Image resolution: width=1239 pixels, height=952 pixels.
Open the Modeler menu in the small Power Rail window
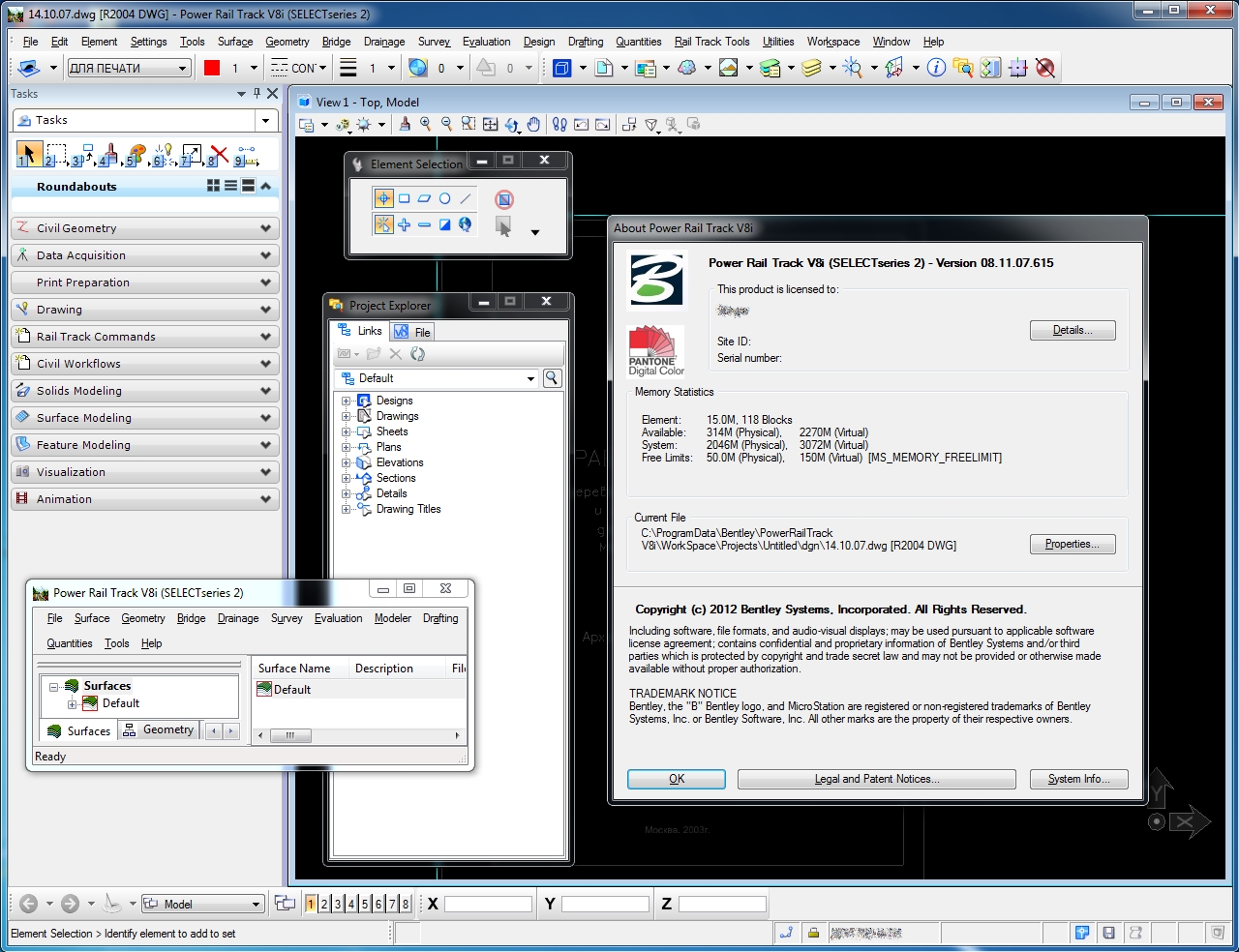[393, 618]
